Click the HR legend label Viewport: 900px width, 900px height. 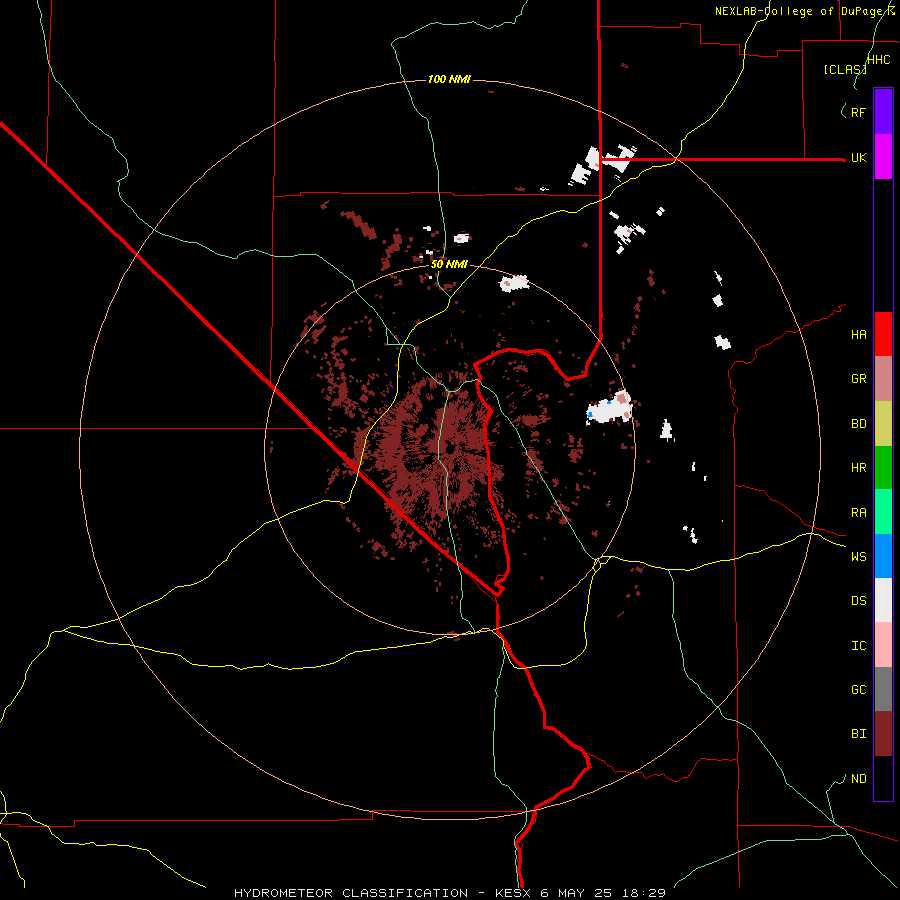(858, 468)
